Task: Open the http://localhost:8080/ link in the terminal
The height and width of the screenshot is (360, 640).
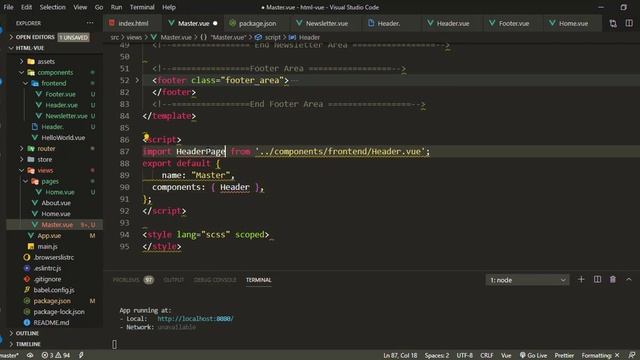Action: 196,319
